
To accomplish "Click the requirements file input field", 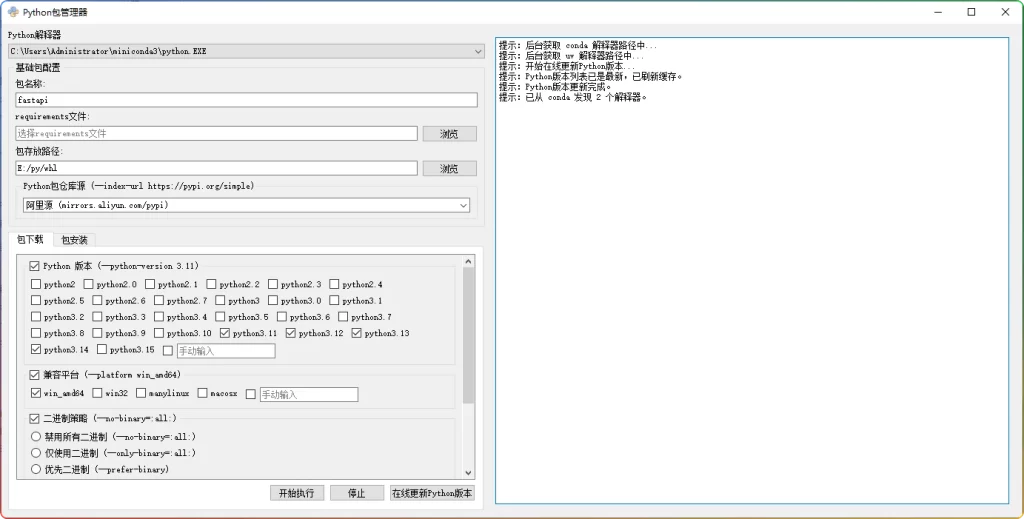I will [216, 133].
